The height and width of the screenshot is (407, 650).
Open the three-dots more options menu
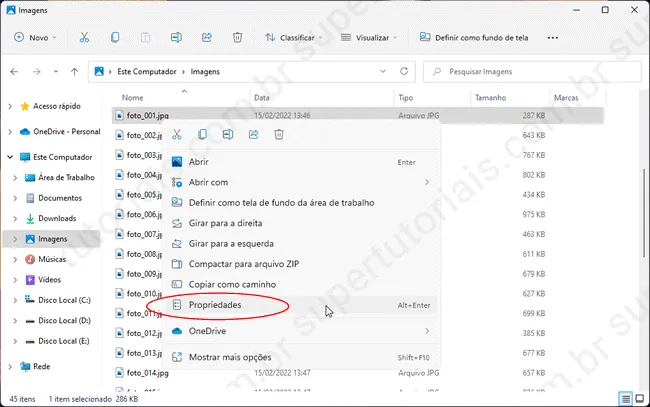[x=553, y=38]
